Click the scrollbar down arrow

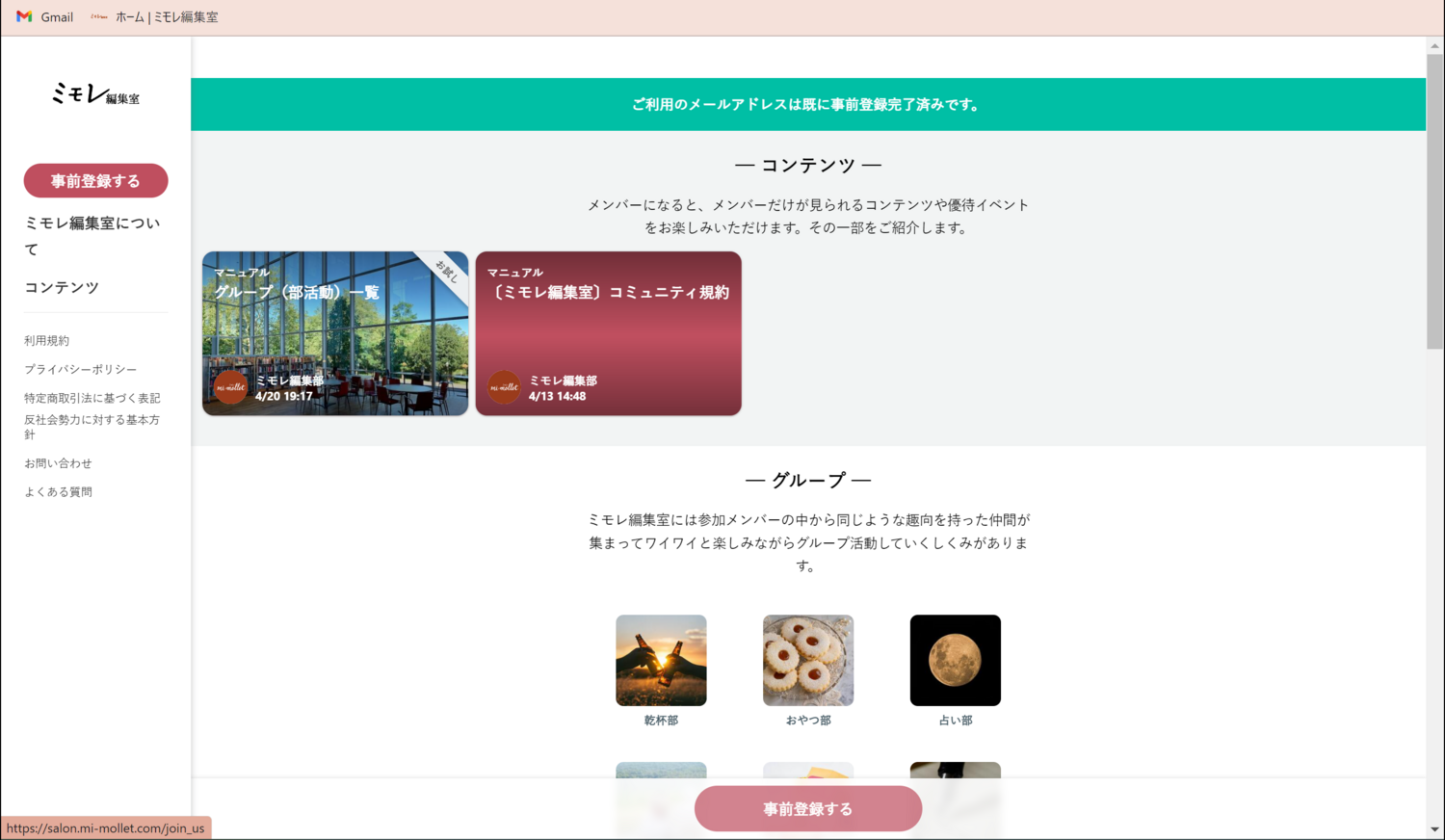[x=1435, y=829]
